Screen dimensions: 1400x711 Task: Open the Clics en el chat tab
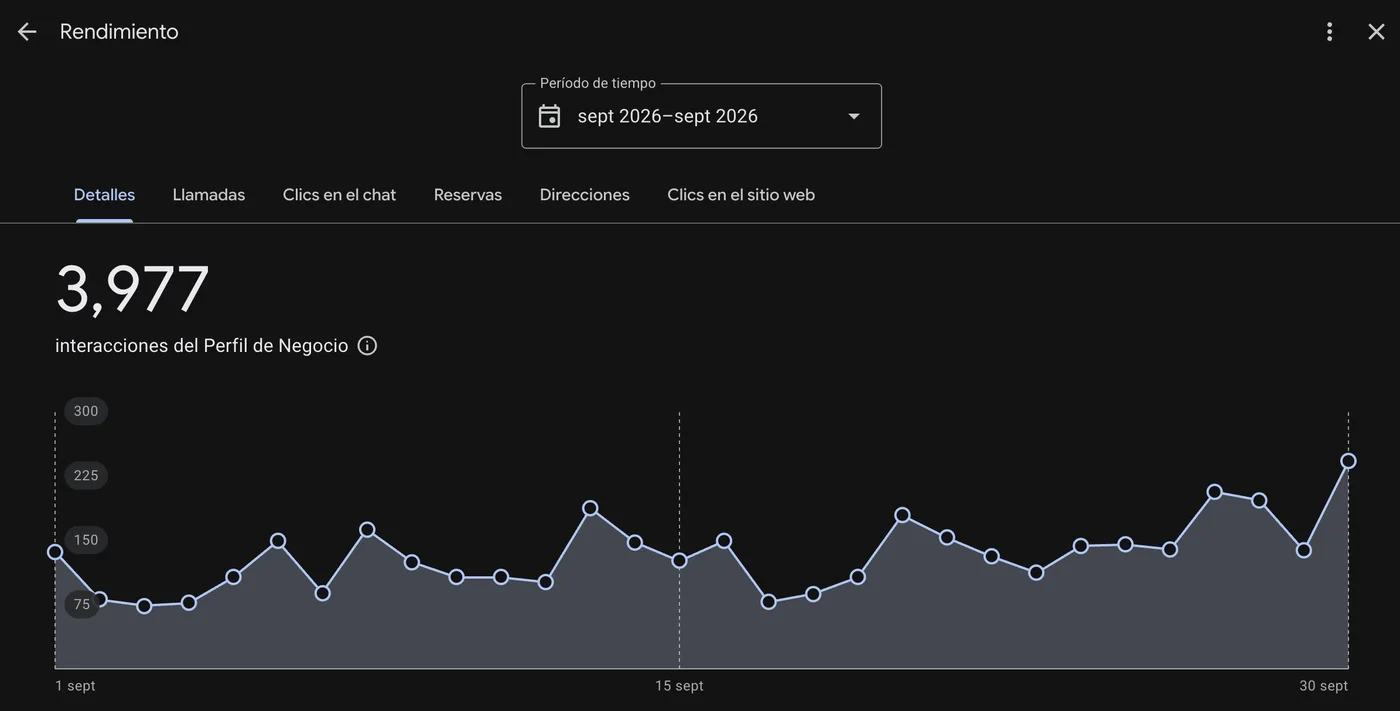pyautogui.click(x=340, y=195)
